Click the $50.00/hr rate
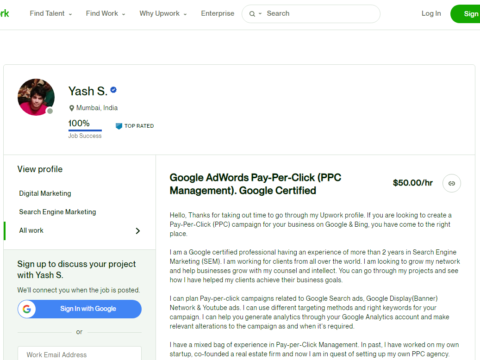Viewport: 480px width, 360px height. 412,183
